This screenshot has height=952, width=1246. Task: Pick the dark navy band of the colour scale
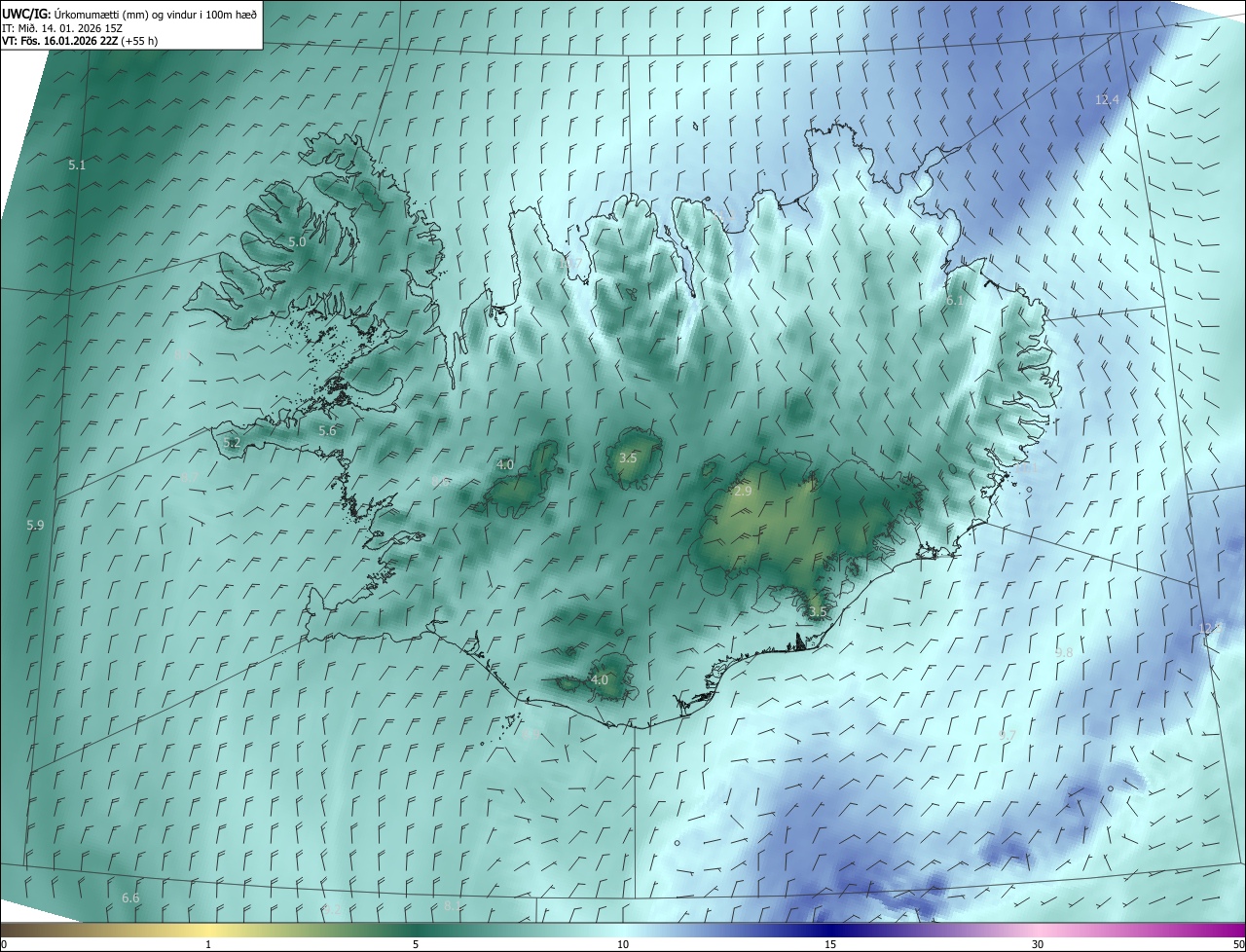click(x=830, y=931)
